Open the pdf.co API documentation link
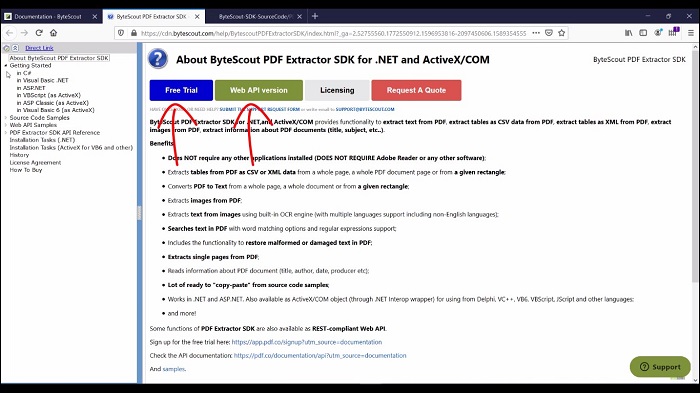This screenshot has width=700, height=393. coord(320,355)
